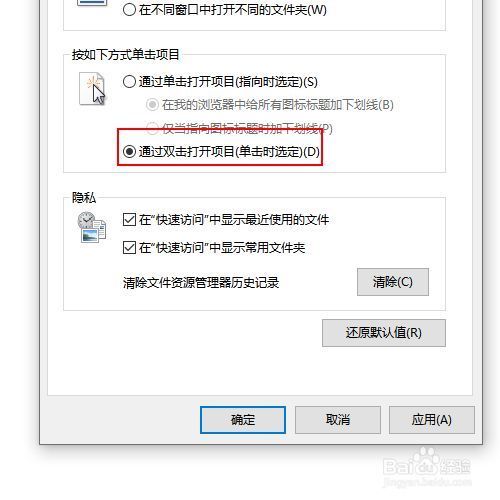This screenshot has height=500, width=500.
Task: Click the jingyan.baidu.com watermark text
Action: (x=427, y=482)
